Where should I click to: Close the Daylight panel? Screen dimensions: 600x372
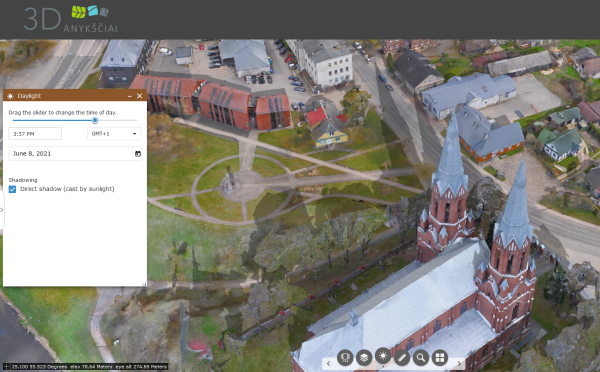tap(139, 96)
